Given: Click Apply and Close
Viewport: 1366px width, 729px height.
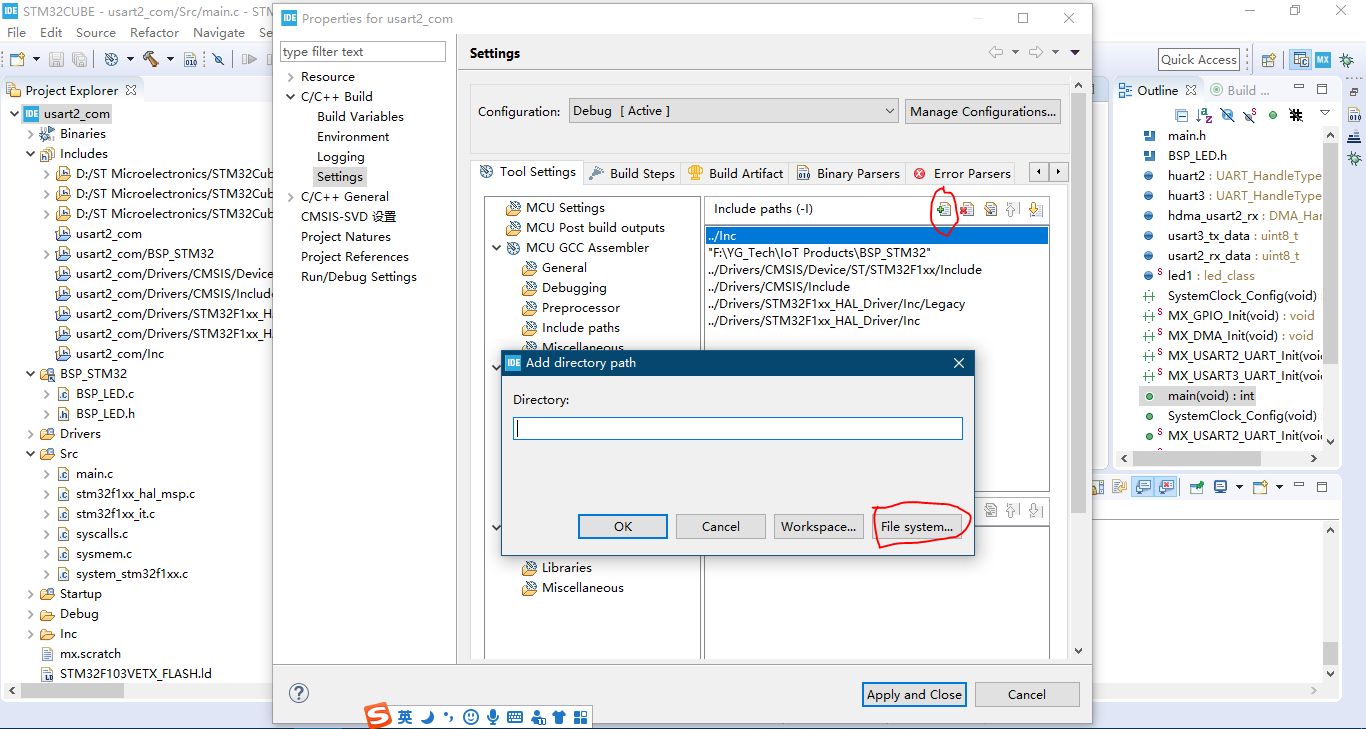Looking at the screenshot, I should click(914, 695).
